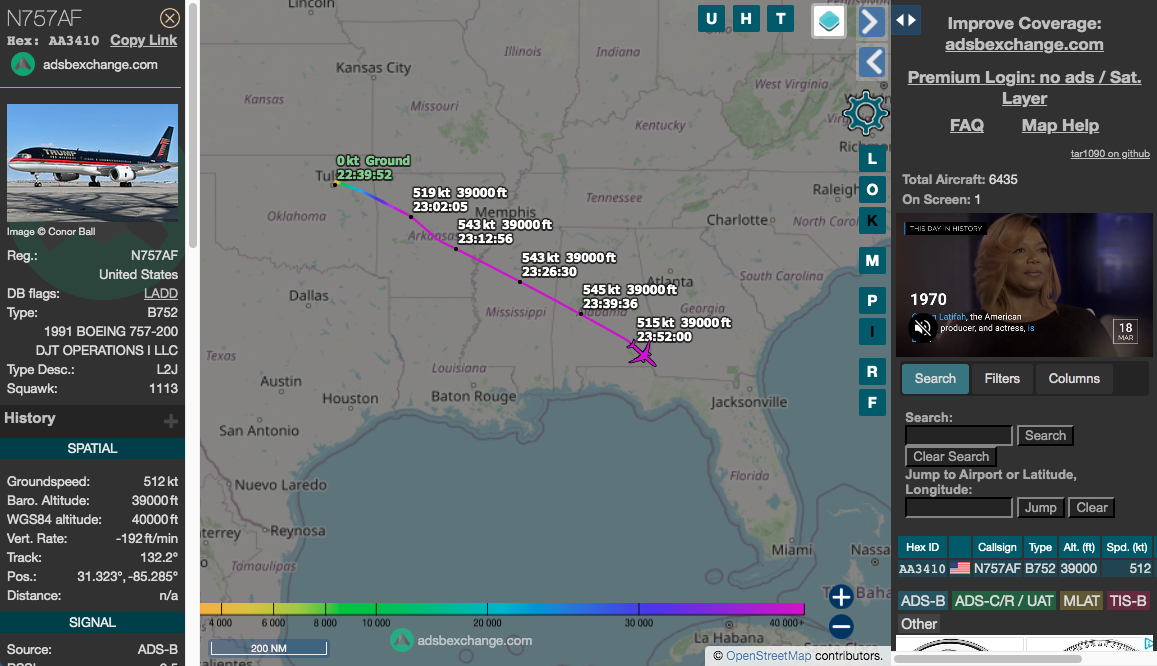
Task: Click the Trump 757 aircraft photo thumbnail
Action: click(x=92, y=162)
